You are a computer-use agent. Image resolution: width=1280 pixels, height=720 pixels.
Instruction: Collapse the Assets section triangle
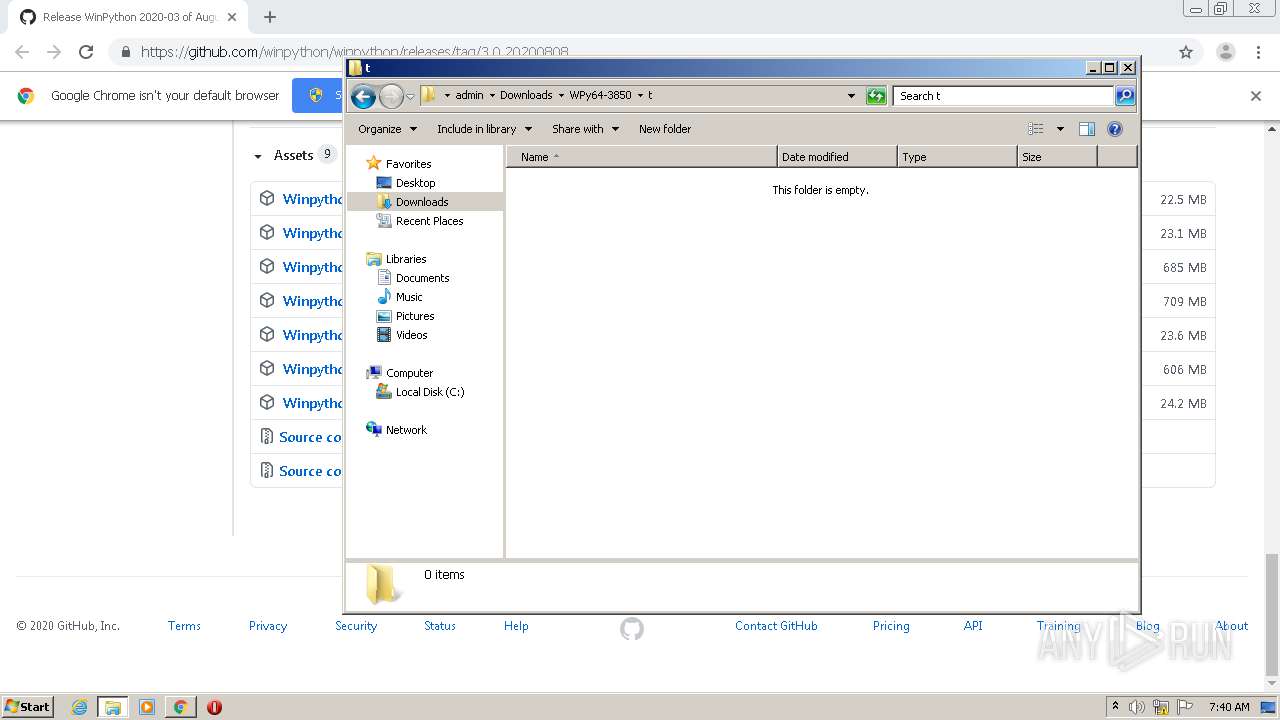pos(258,156)
